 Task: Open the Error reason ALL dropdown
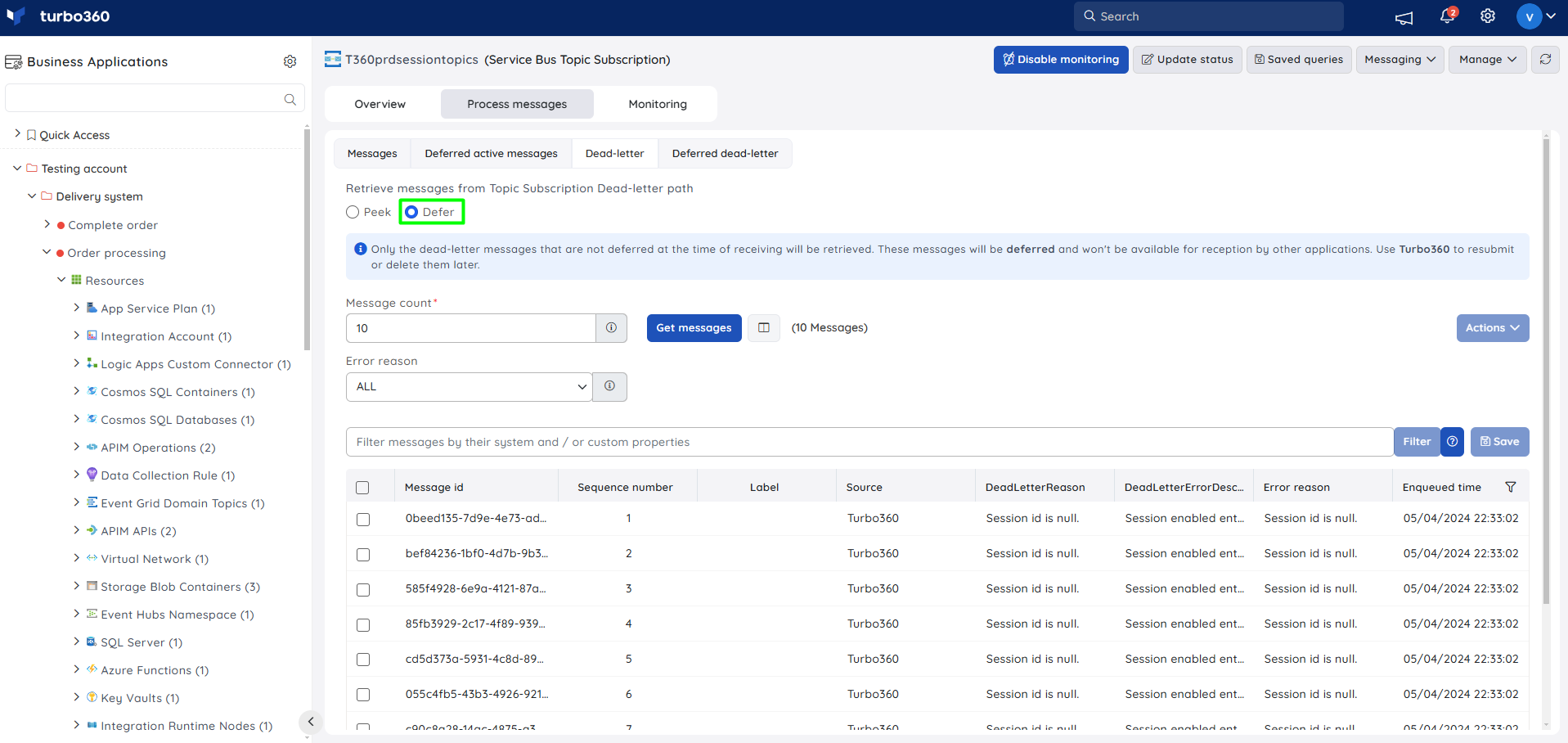(470, 387)
